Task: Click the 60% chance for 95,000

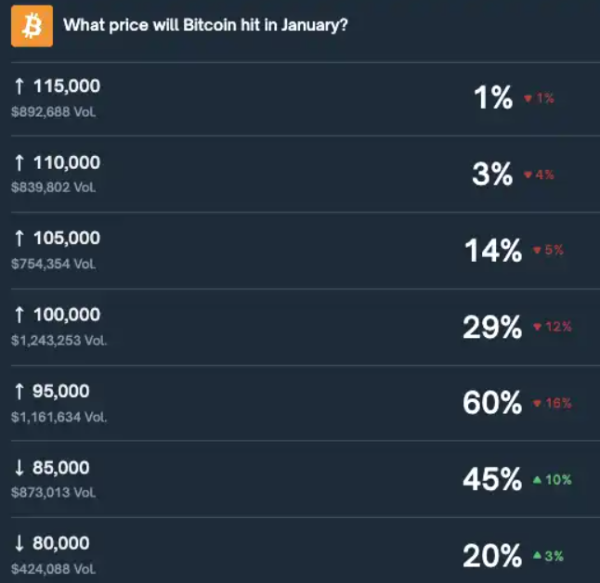Action: (x=492, y=403)
